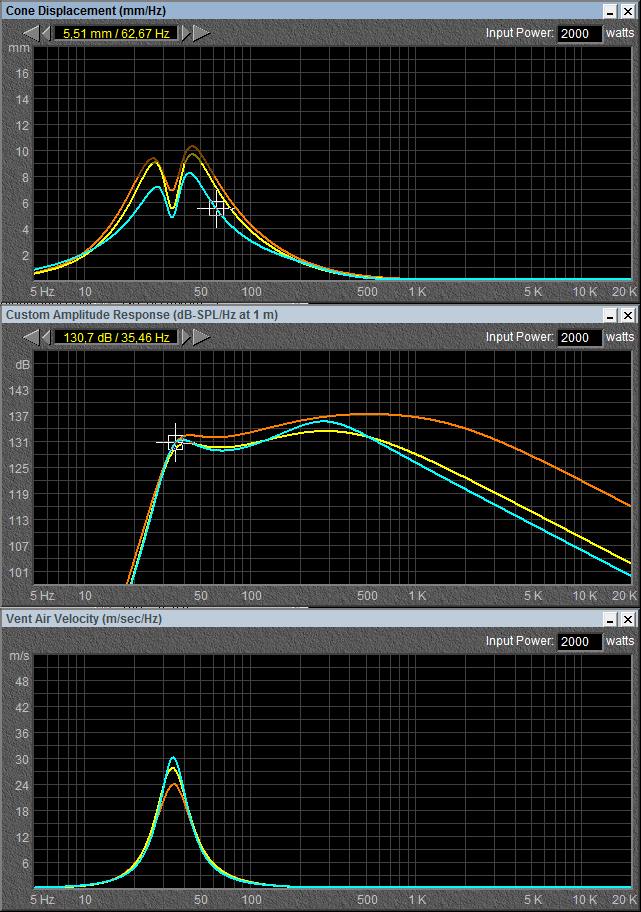This screenshot has height=912, width=641.
Task: Click the '130,7 dB / 35,46 Hz' readout
Action: click(116, 337)
